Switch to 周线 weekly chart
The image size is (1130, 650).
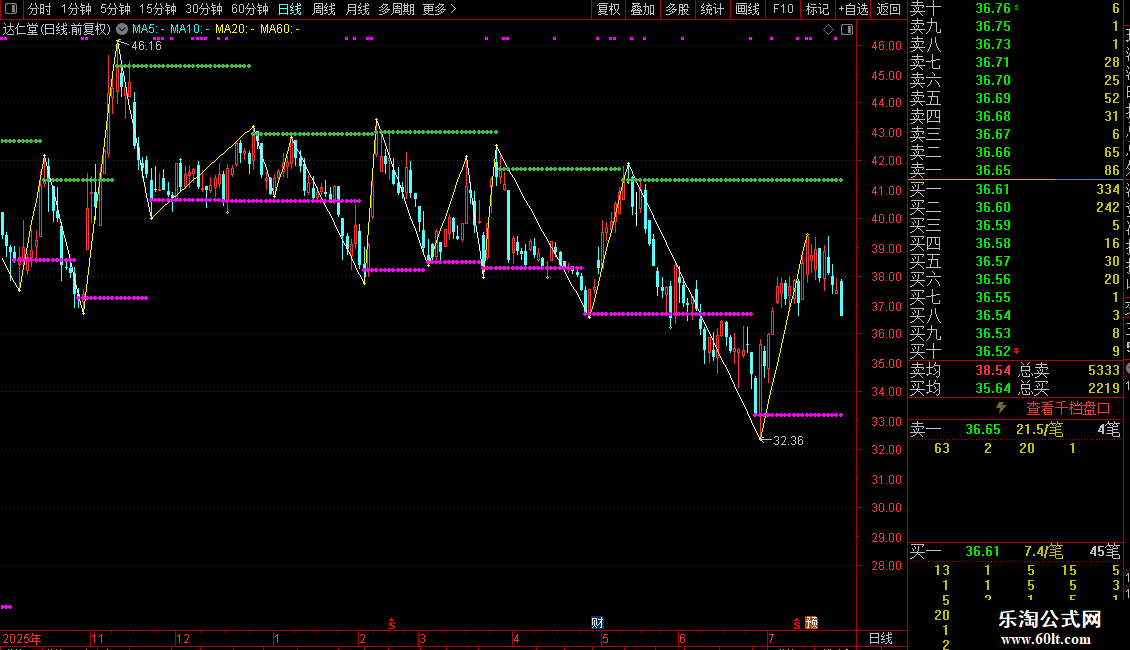pos(324,9)
